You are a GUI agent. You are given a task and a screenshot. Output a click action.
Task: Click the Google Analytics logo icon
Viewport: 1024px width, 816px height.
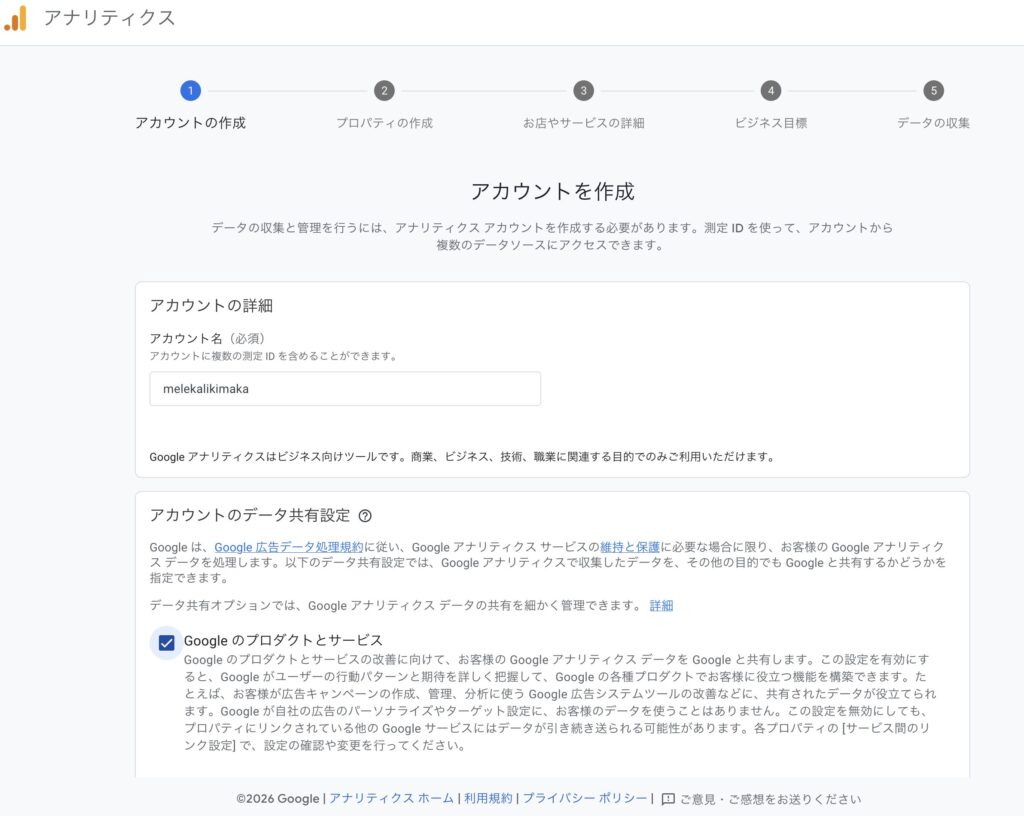pyautogui.click(x=16, y=18)
